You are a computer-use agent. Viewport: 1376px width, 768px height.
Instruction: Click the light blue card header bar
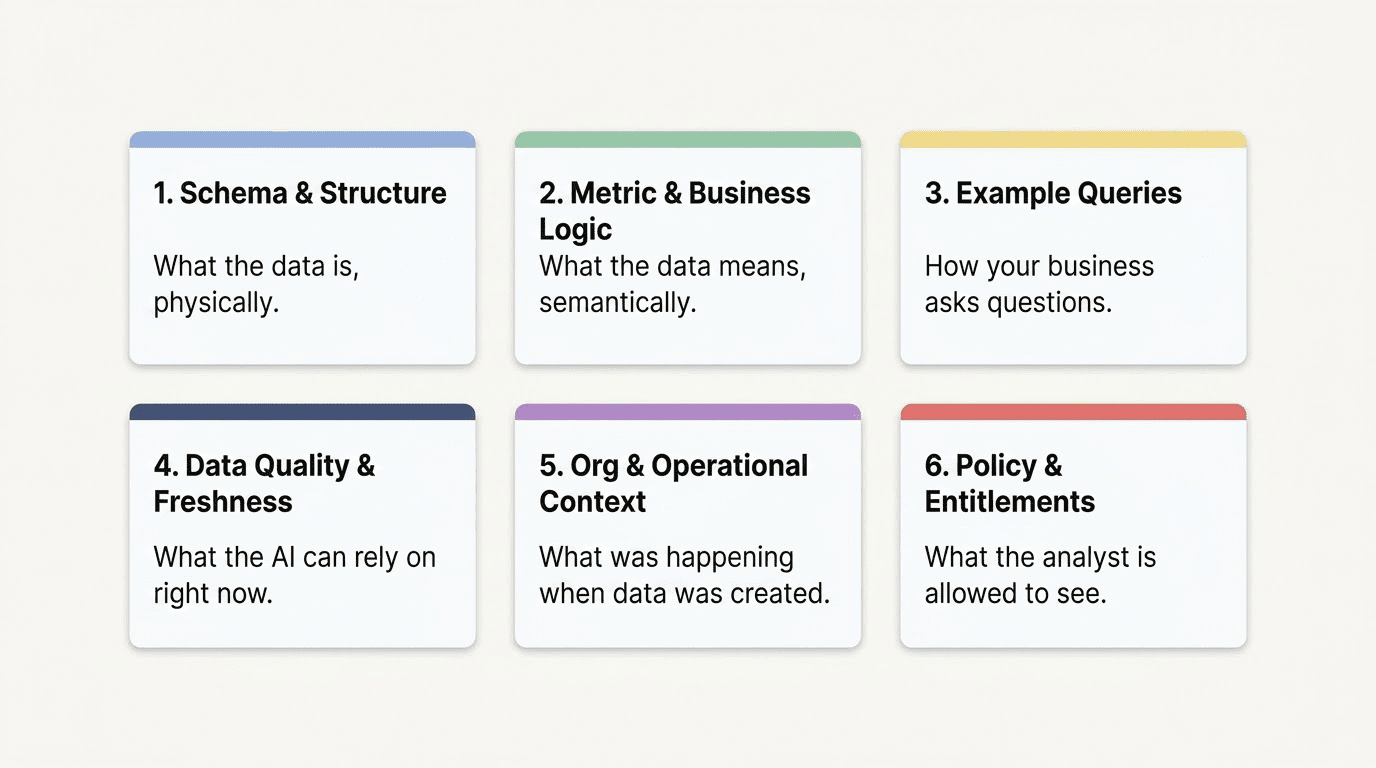pyautogui.click(x=302, y=140)
